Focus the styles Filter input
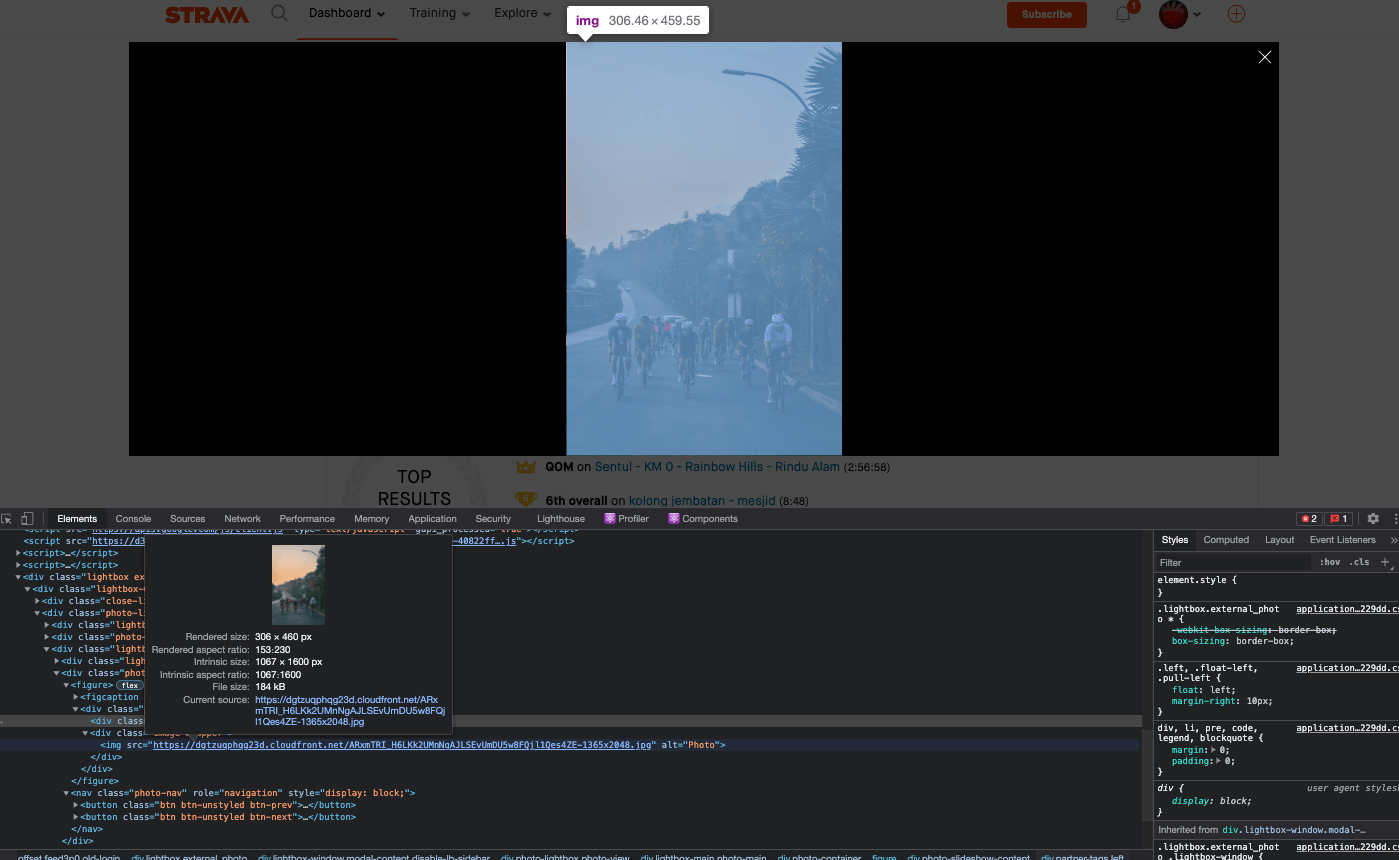 [x=1233, y=562]
